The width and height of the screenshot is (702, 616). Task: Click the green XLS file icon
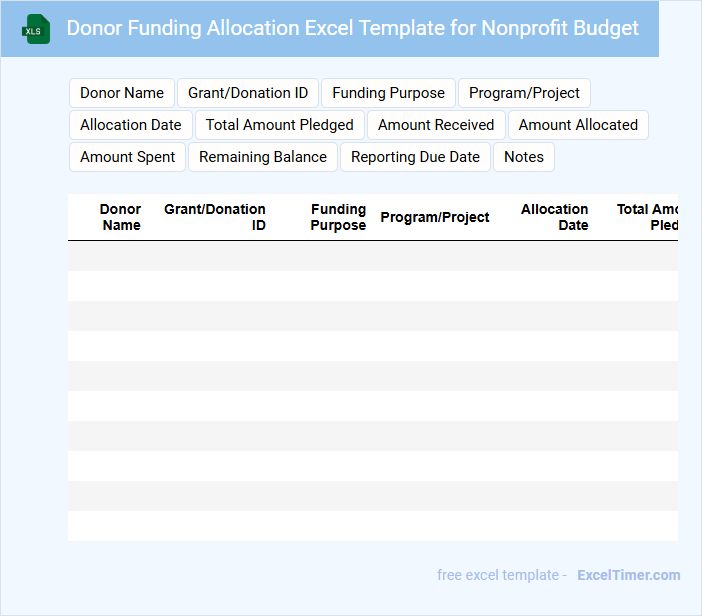click(x=37, y=29)
